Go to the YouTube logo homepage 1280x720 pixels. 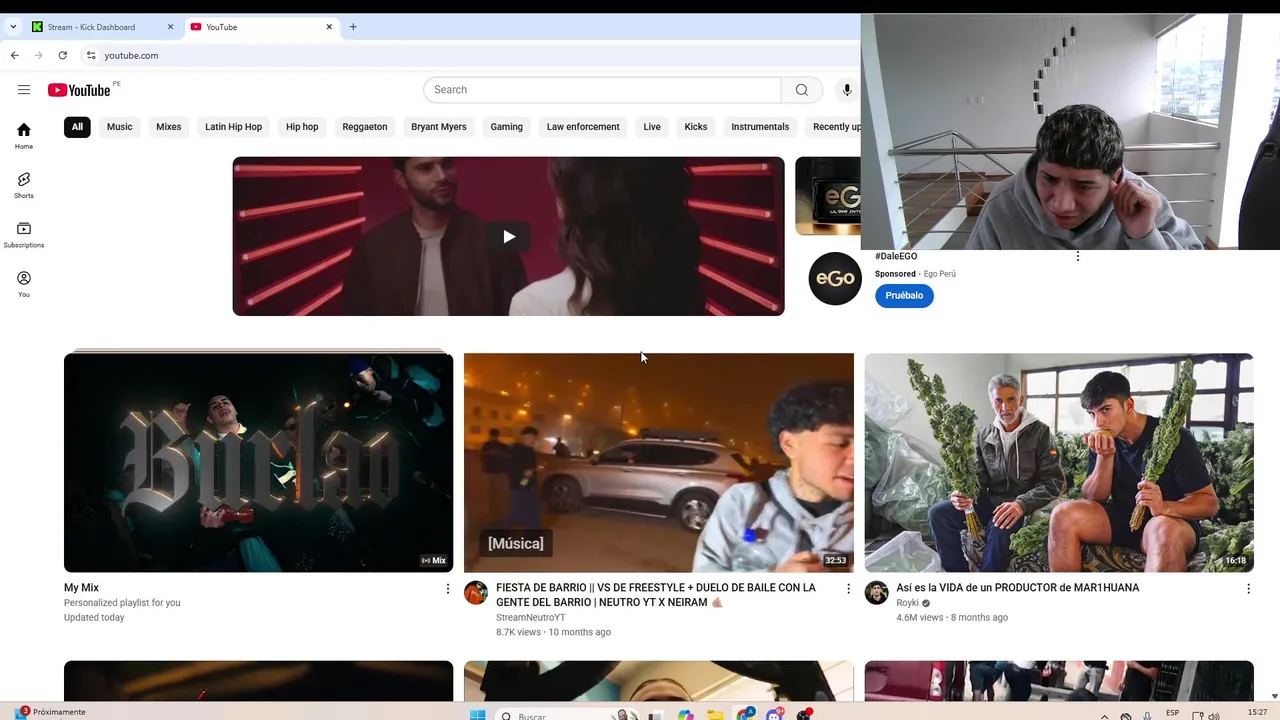(x=79, y=90)
